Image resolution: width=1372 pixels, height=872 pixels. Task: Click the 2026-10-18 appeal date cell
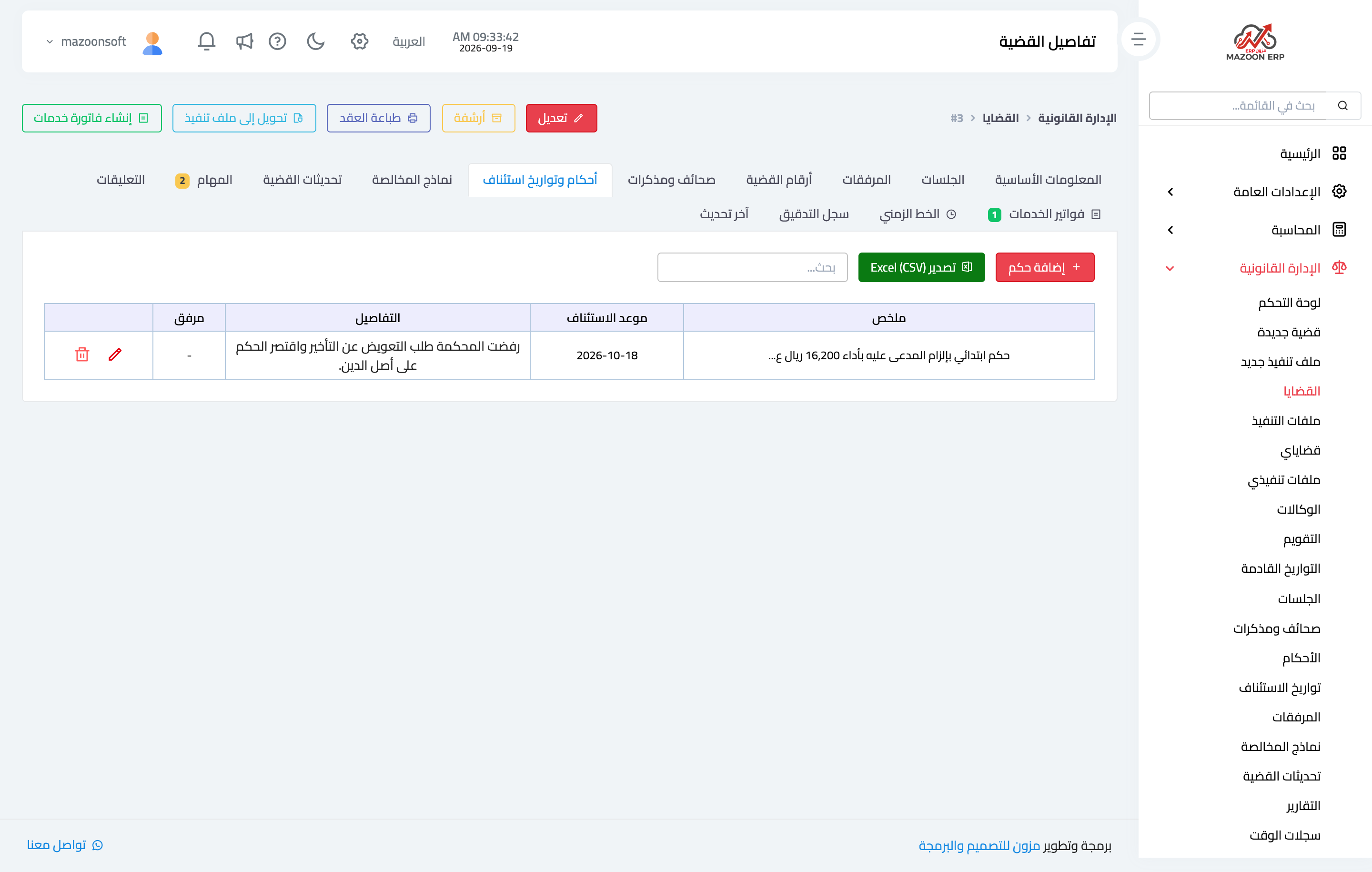pyautogui.click(x=607, y=355)
